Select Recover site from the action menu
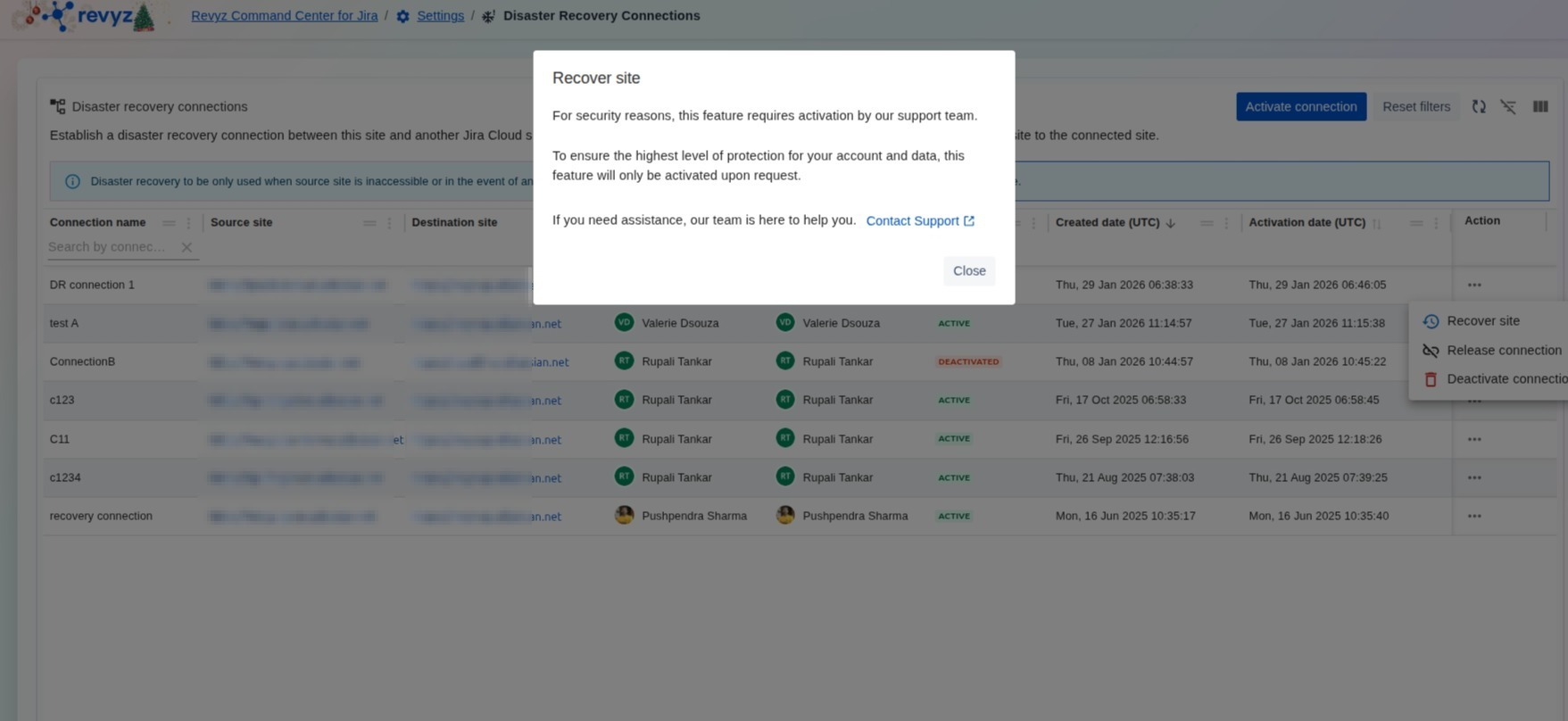Viewport: 1568px width, 721px height. [x=1482, y=321]
